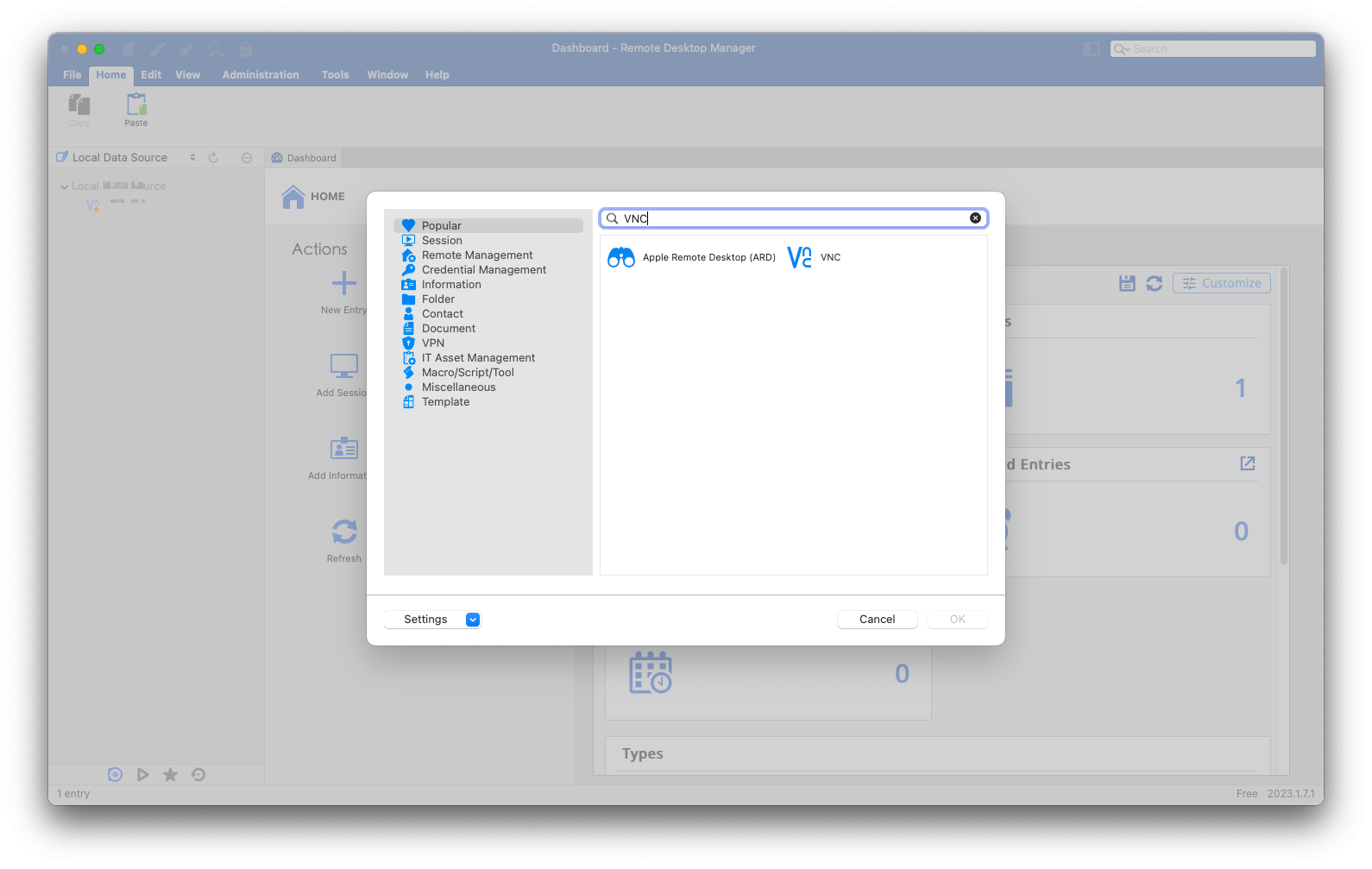1372x869 pixels.
Task: Select Apple Remote Desktop (ARD) binoculars icon
Action: 621,257
